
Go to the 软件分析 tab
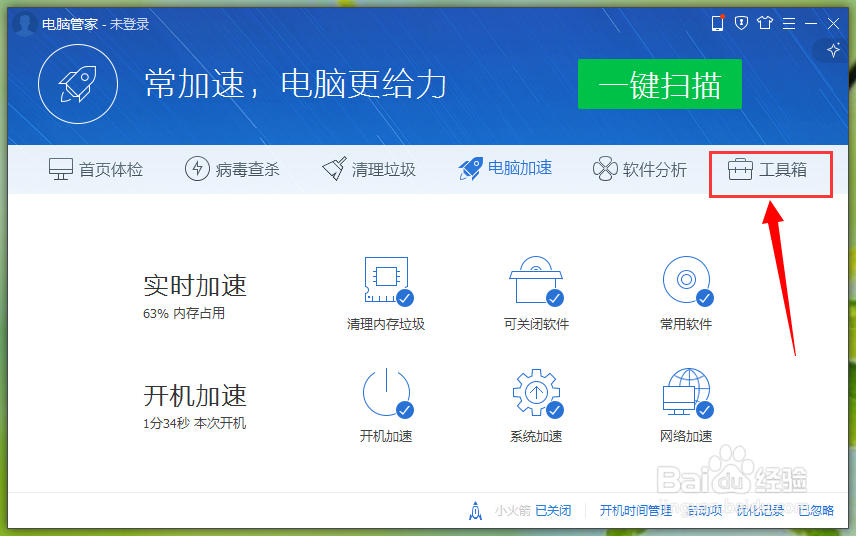click(640, 169)
